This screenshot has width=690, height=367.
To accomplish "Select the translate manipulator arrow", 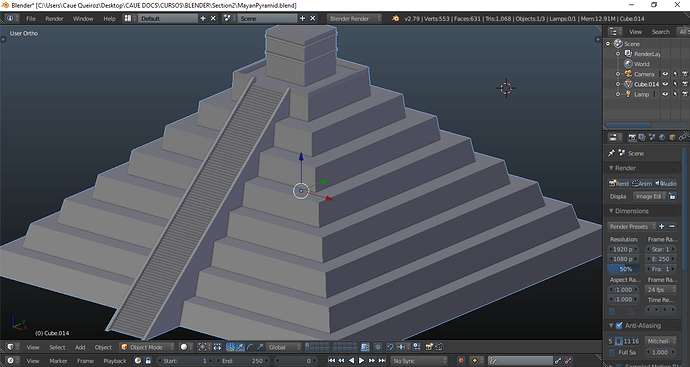I will pos(240,347).
